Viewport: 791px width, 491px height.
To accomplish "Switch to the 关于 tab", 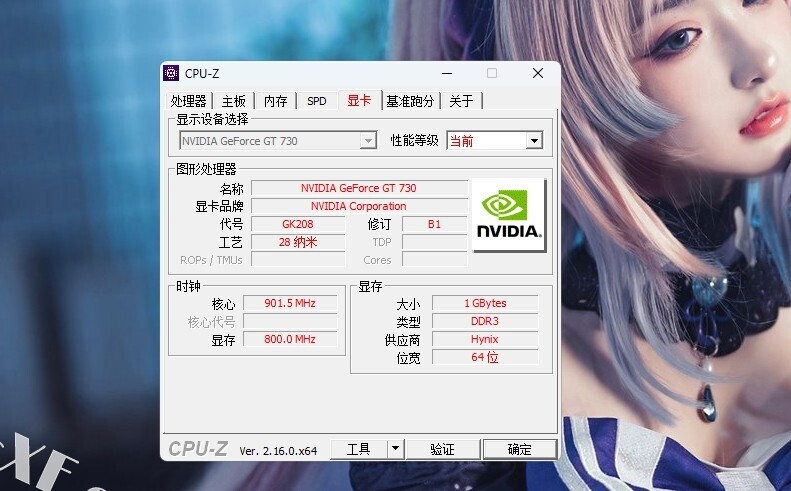I will click(462, 101).
